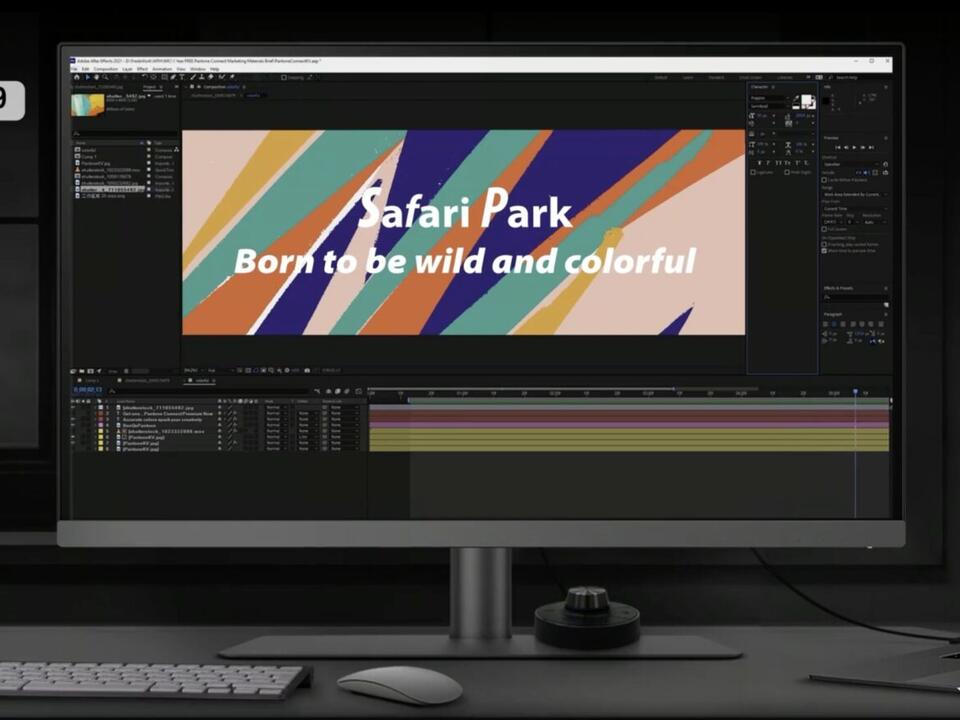Choose the Horizontal Type tool

180,77
